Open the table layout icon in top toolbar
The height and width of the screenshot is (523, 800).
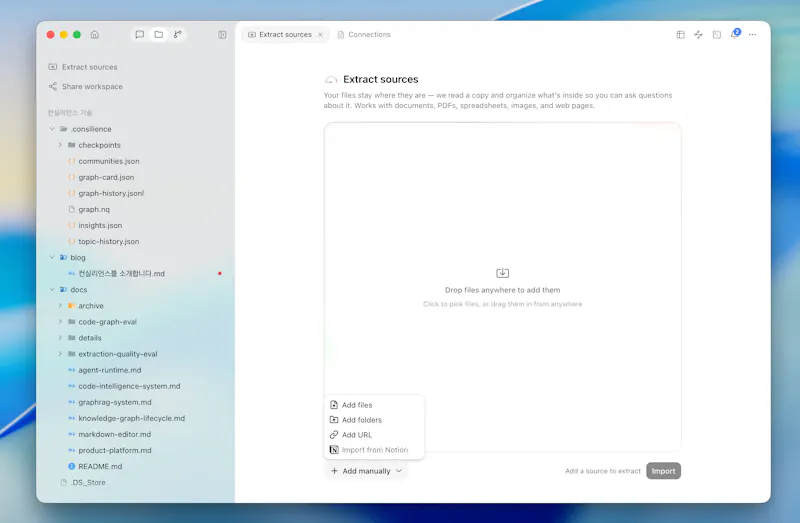coord(680,35)
